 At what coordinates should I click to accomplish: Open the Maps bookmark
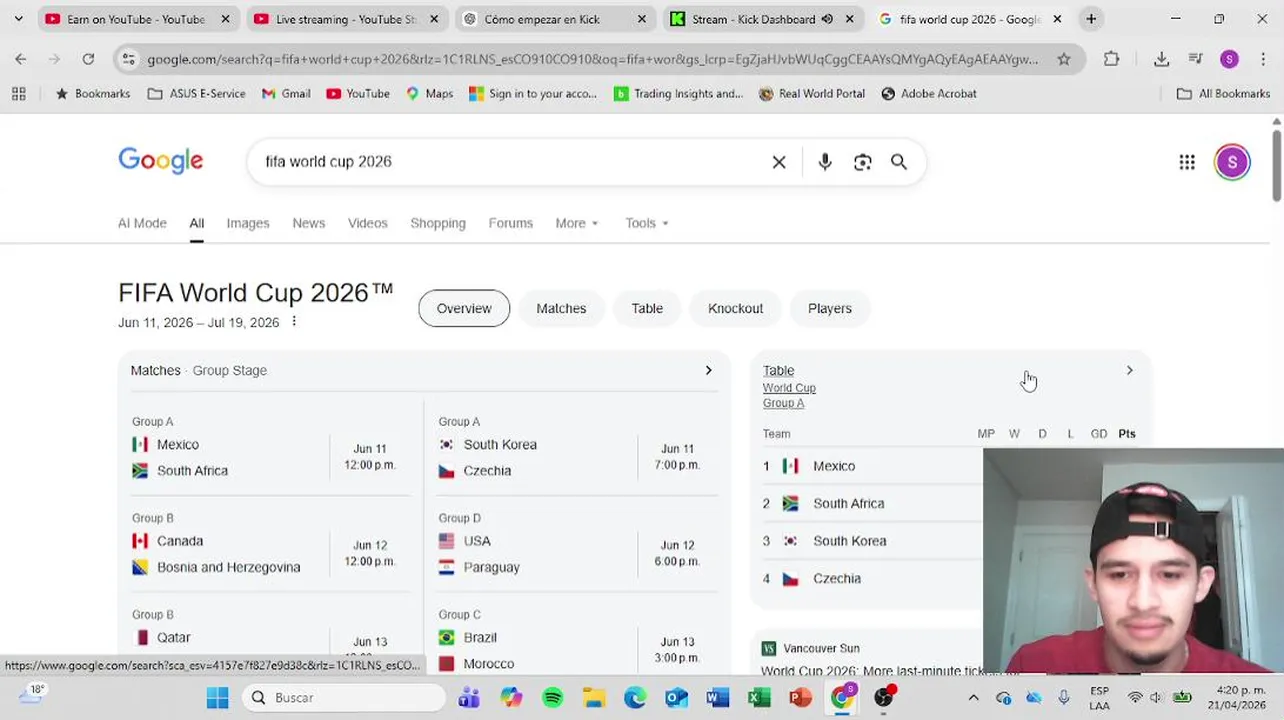[429, 93]
